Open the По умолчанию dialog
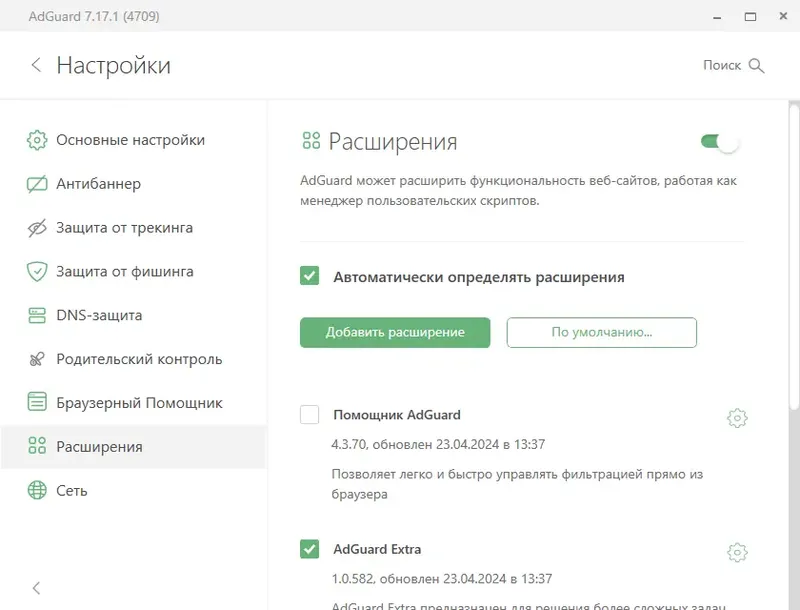The width and height of the screenshot is (800, 610). (x=602, y=332)
